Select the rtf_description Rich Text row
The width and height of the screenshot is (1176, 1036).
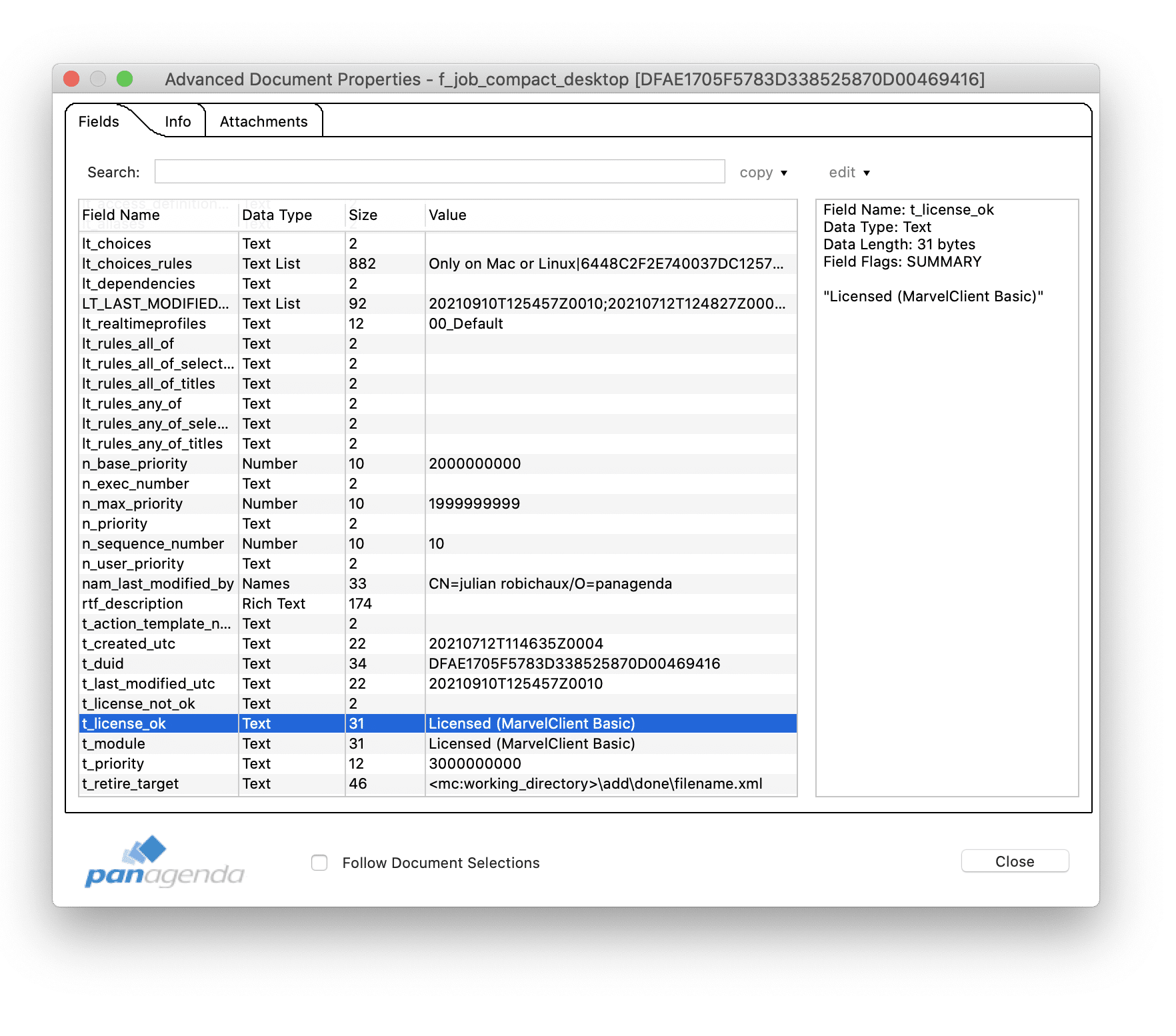(x=437, y=603)
